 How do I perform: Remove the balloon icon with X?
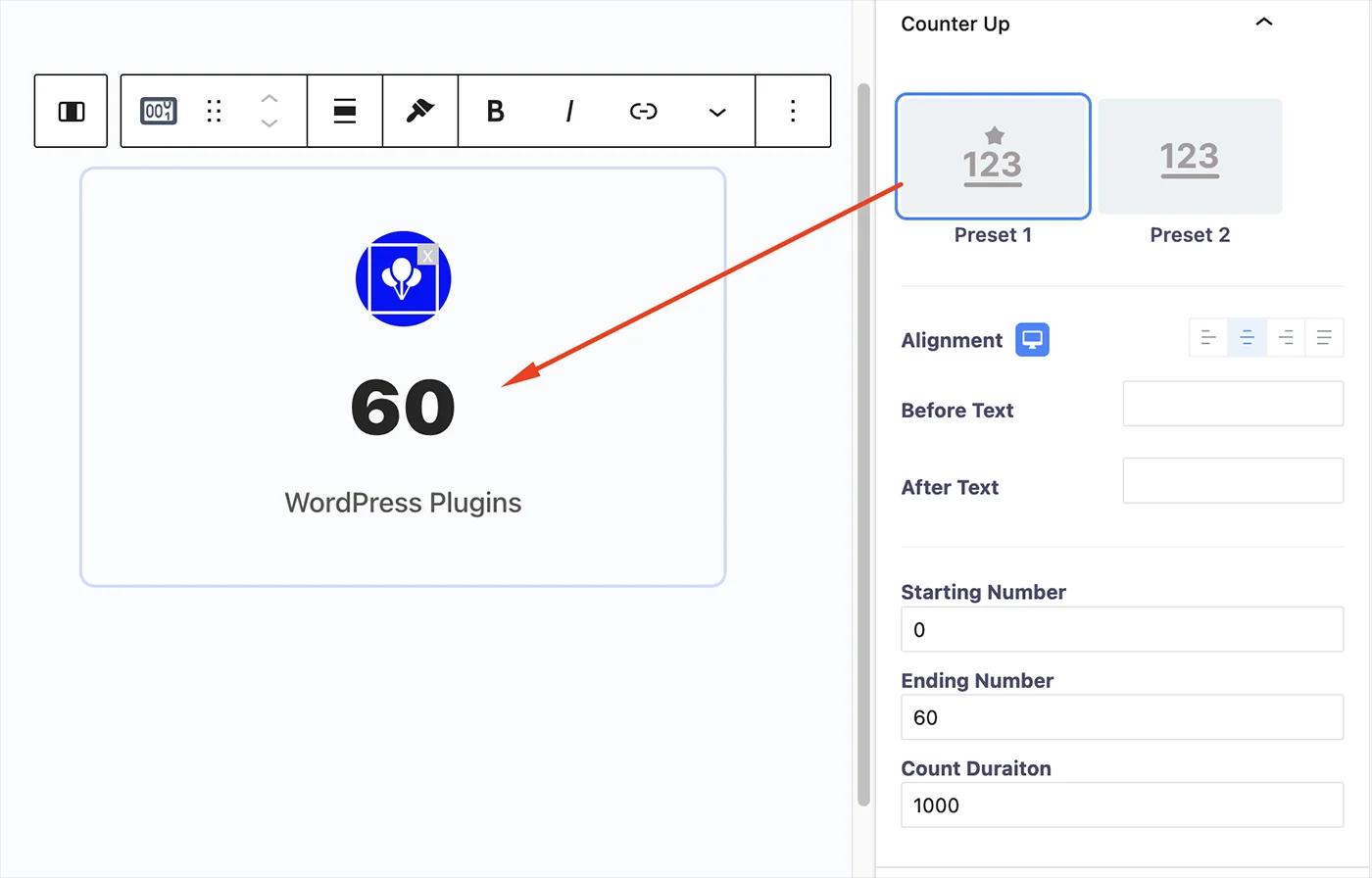click(427, 256)
